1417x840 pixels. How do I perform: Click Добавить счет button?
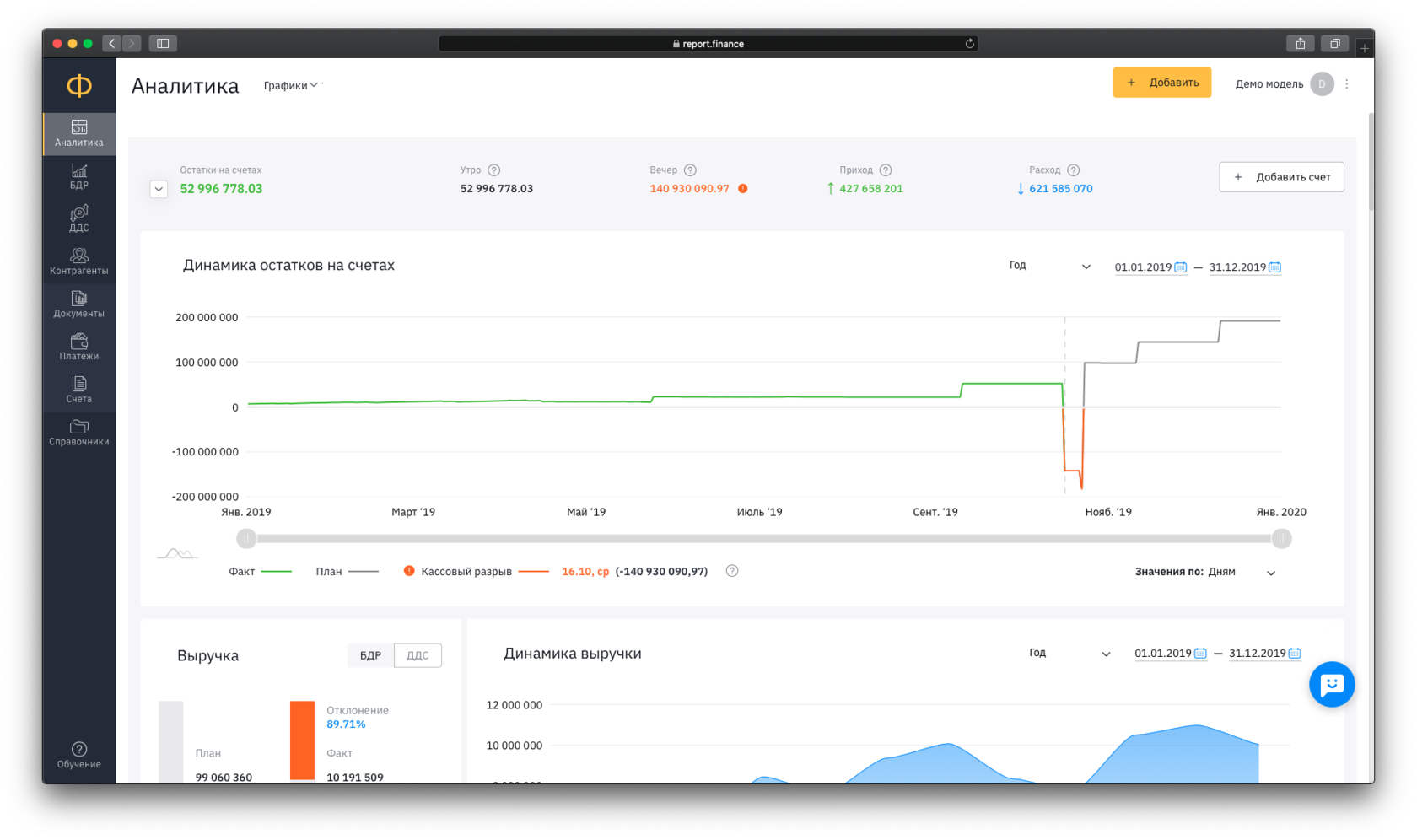coord(1281,177)
